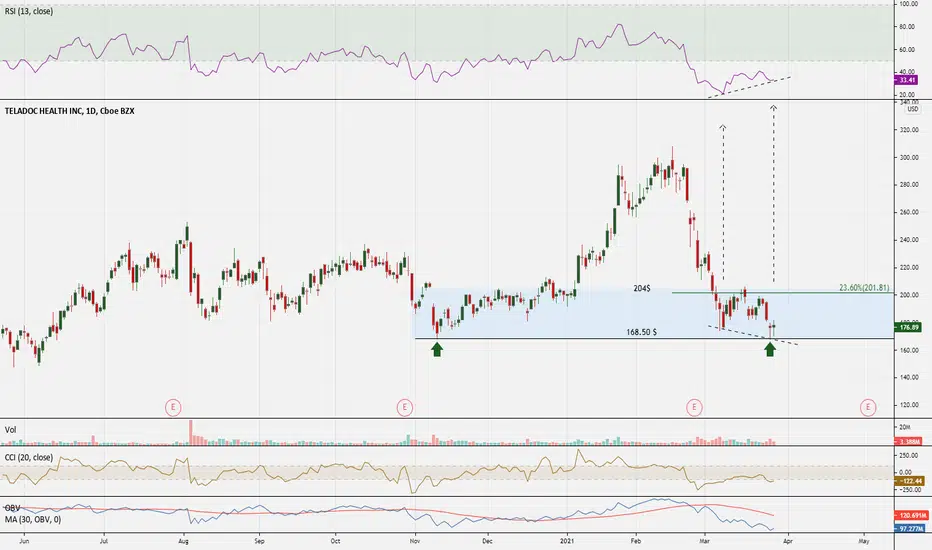This screenshot has height=550, width=932.
Task: Click the OBV MA value tag 120.691M
Action: (909, 516)
